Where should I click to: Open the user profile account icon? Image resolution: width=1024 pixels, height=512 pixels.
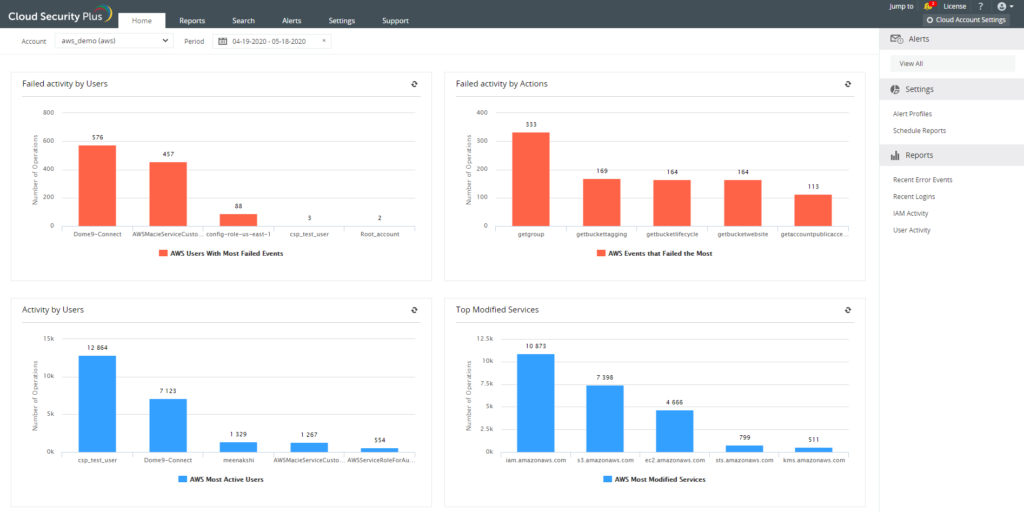1003,7
